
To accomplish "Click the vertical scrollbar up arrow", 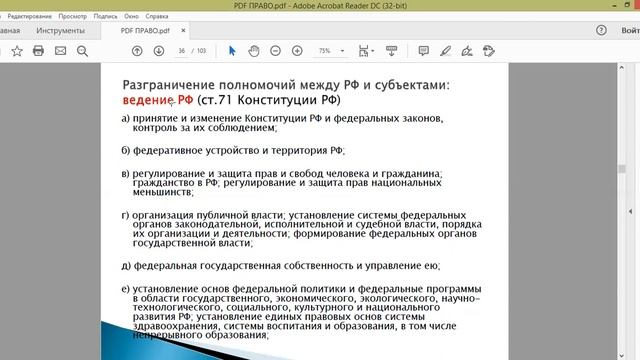I will coord(622,68).
